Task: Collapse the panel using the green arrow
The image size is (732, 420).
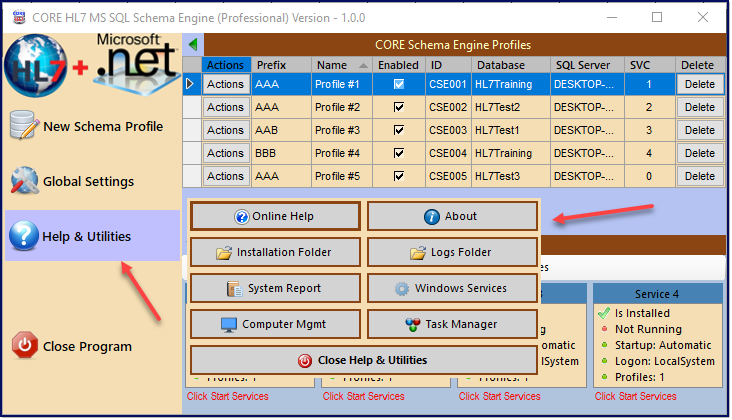Action: tap(193, 45)
